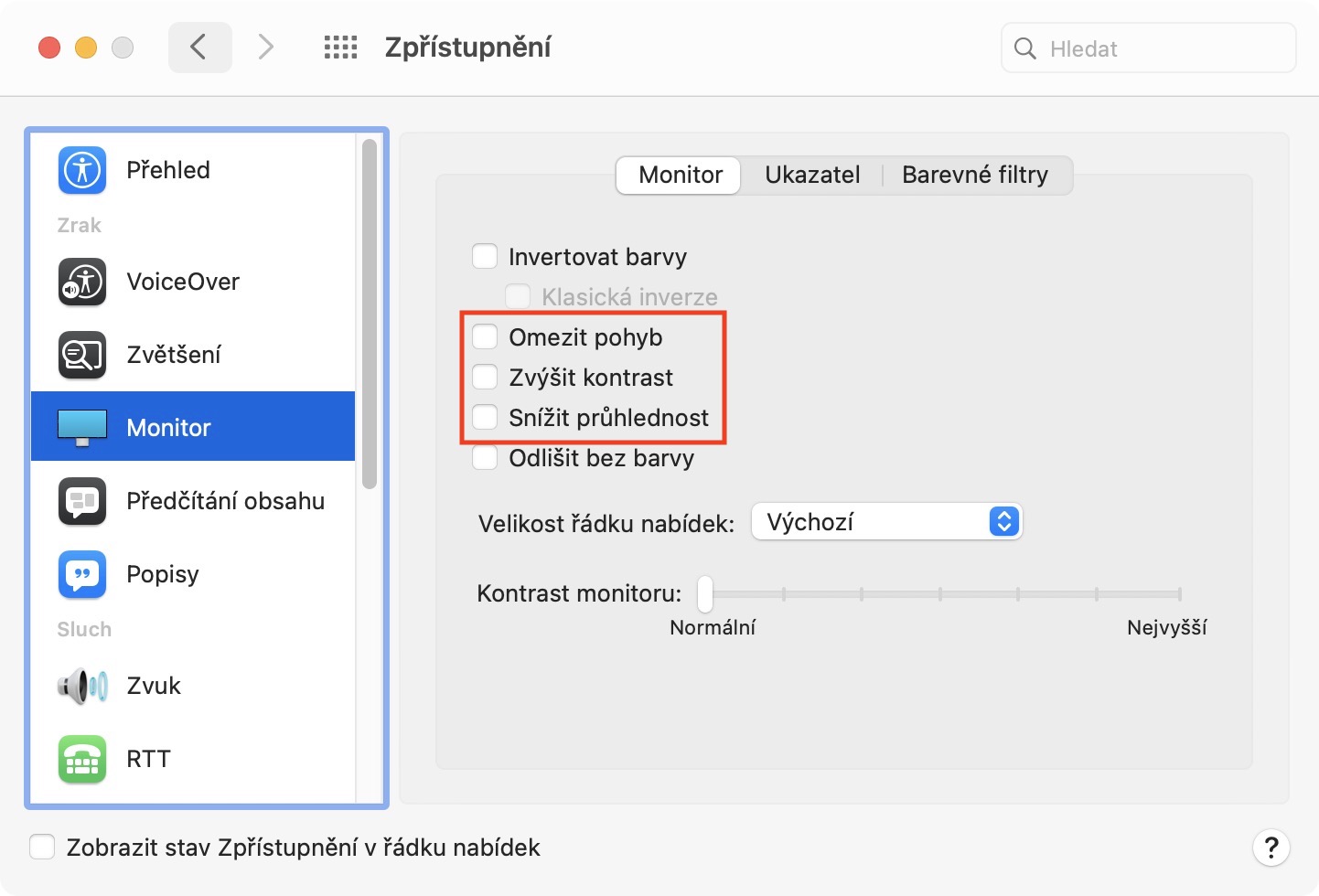Toggle the Omezit pohyb checkbox
The width and height of the screenshot is (1319, 896).
[x=485, y=337]
